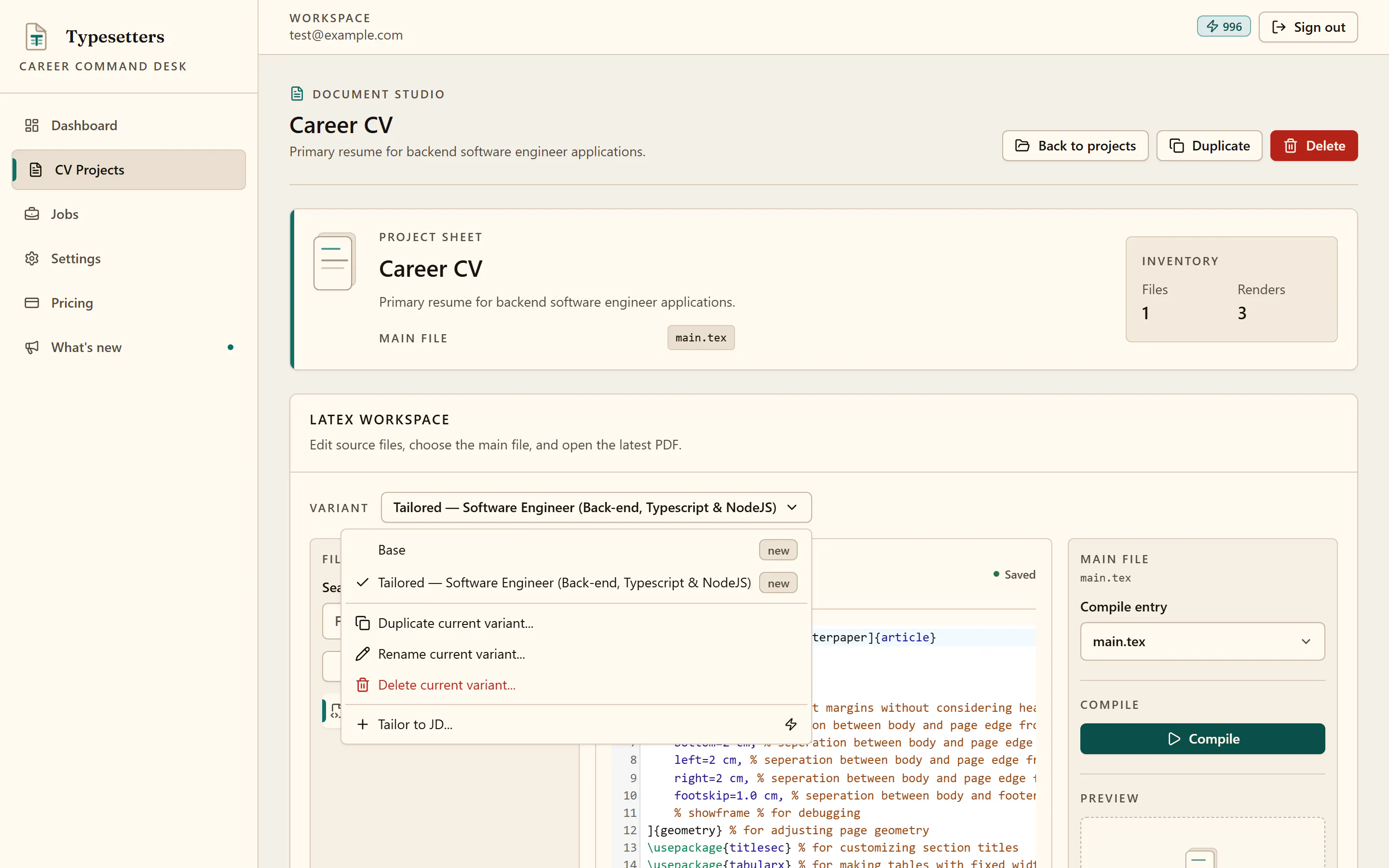Viewport: 1389px width, 868px height.
Task: Click the PDF preview placeholder area
Action: (1202, 843)
